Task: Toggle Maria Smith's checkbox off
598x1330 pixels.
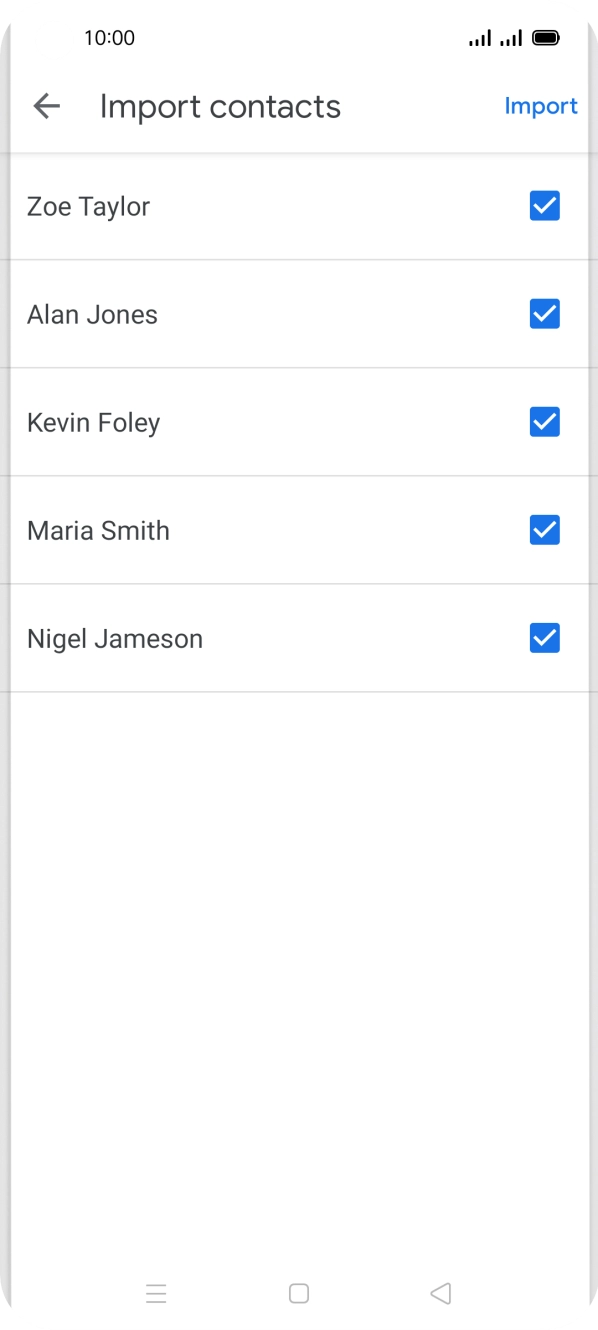Action: 544,530
